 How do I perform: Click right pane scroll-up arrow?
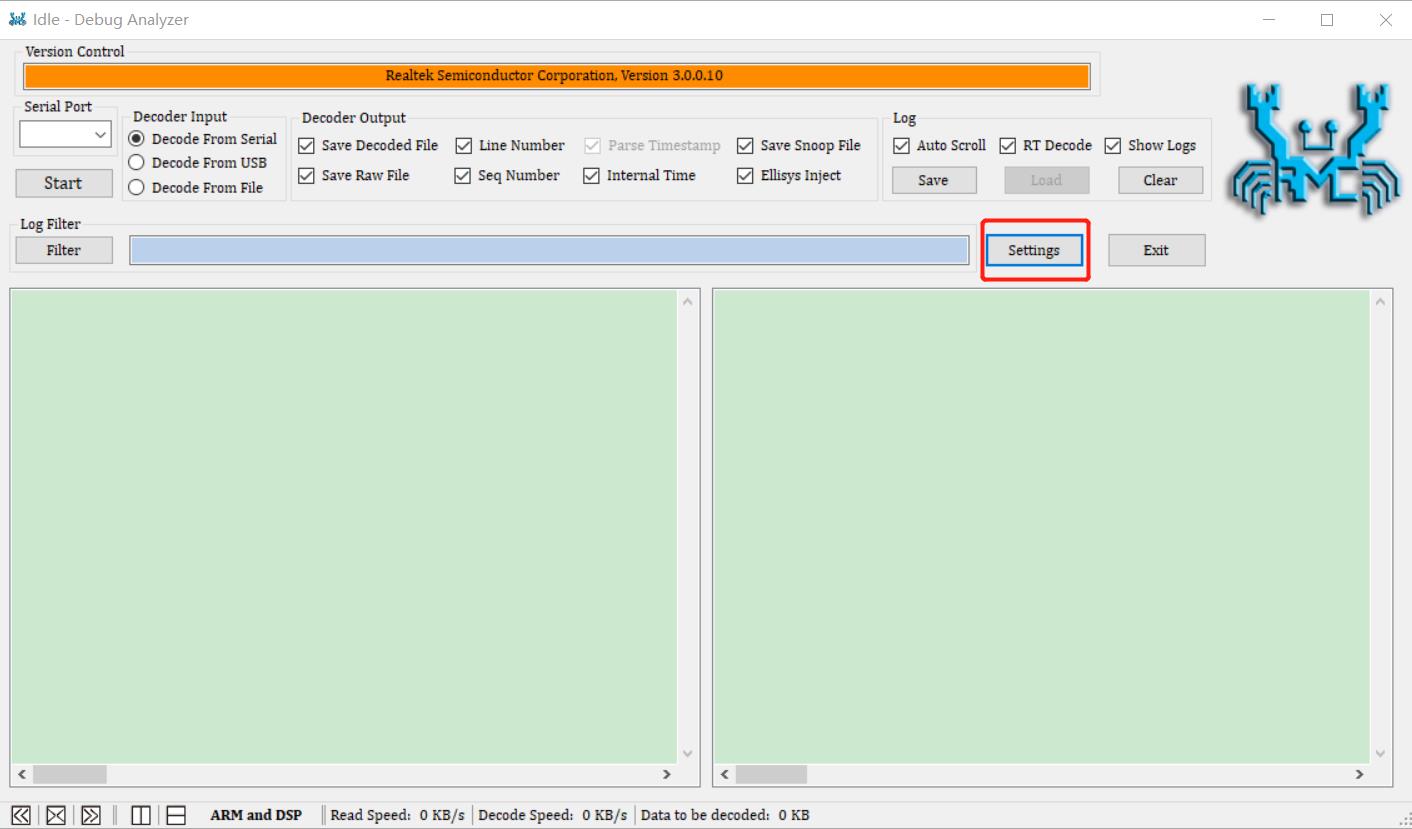[x=1380, y=301]
